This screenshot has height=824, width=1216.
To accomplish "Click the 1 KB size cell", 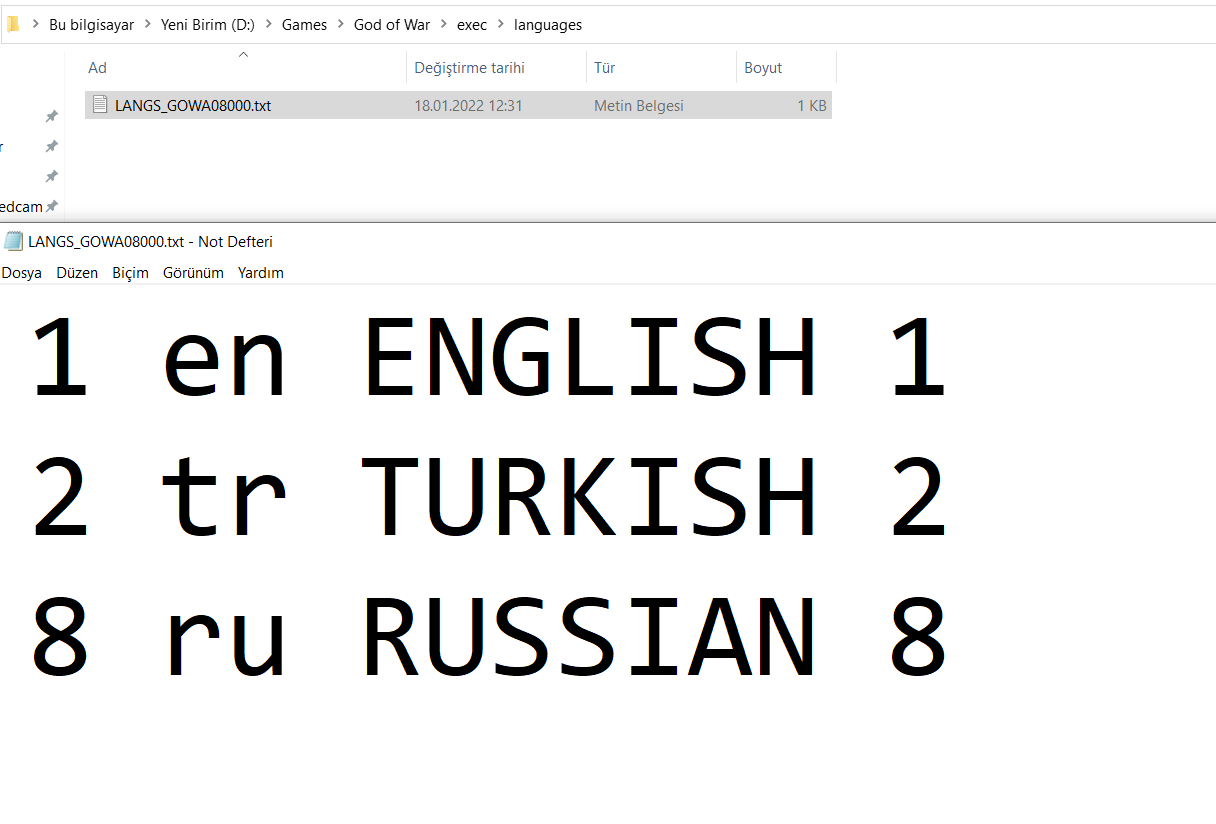I will click(x=812, y=105).
